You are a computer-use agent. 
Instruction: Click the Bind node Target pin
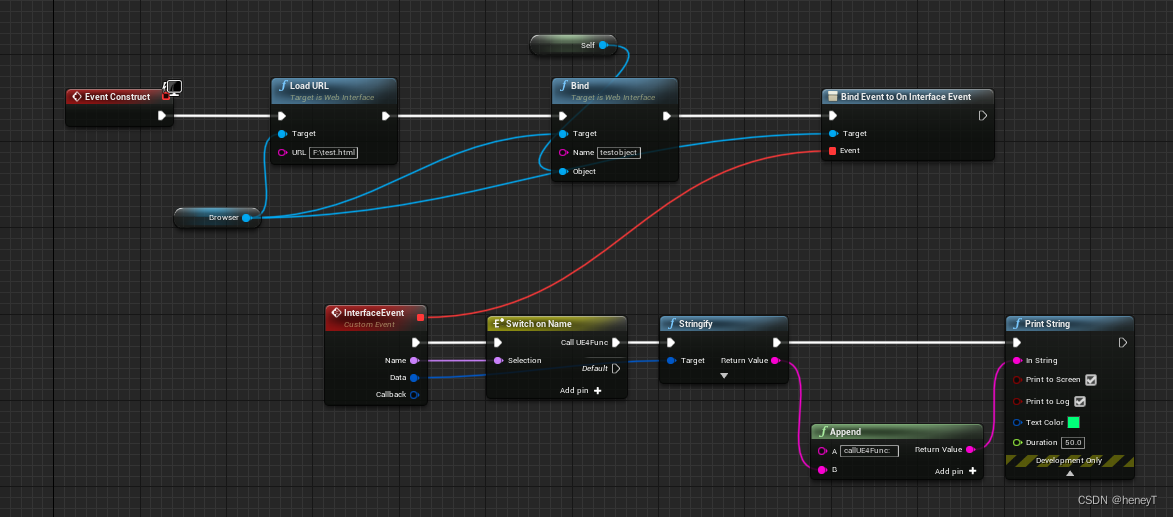[563, 134]
